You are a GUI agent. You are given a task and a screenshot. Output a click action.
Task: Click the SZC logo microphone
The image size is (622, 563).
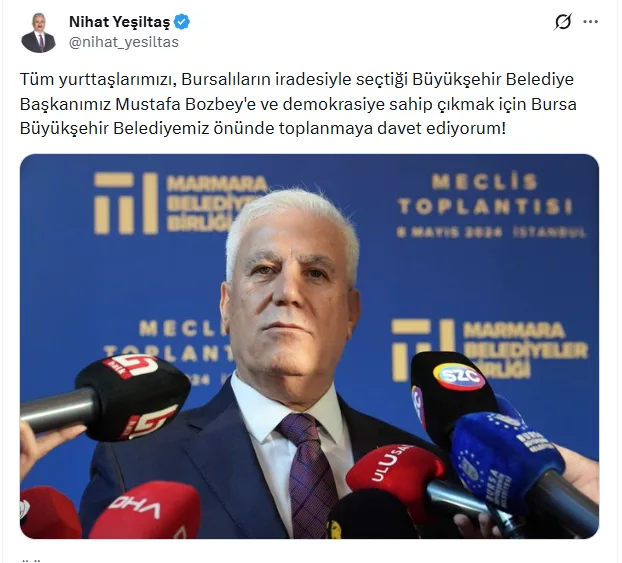[x=452, y=391]
